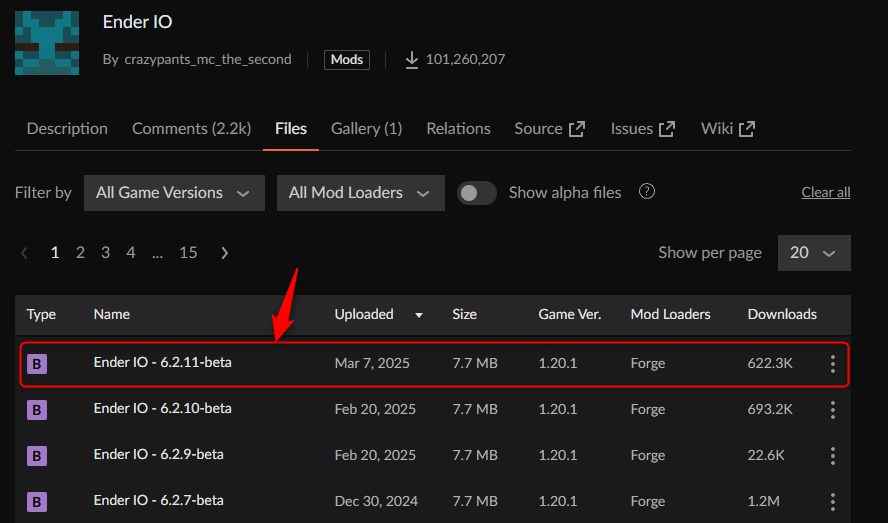Click the download count arrow icon
This screenshot has width=888, height=523.
pyautogui.click(x=412, y=59)
